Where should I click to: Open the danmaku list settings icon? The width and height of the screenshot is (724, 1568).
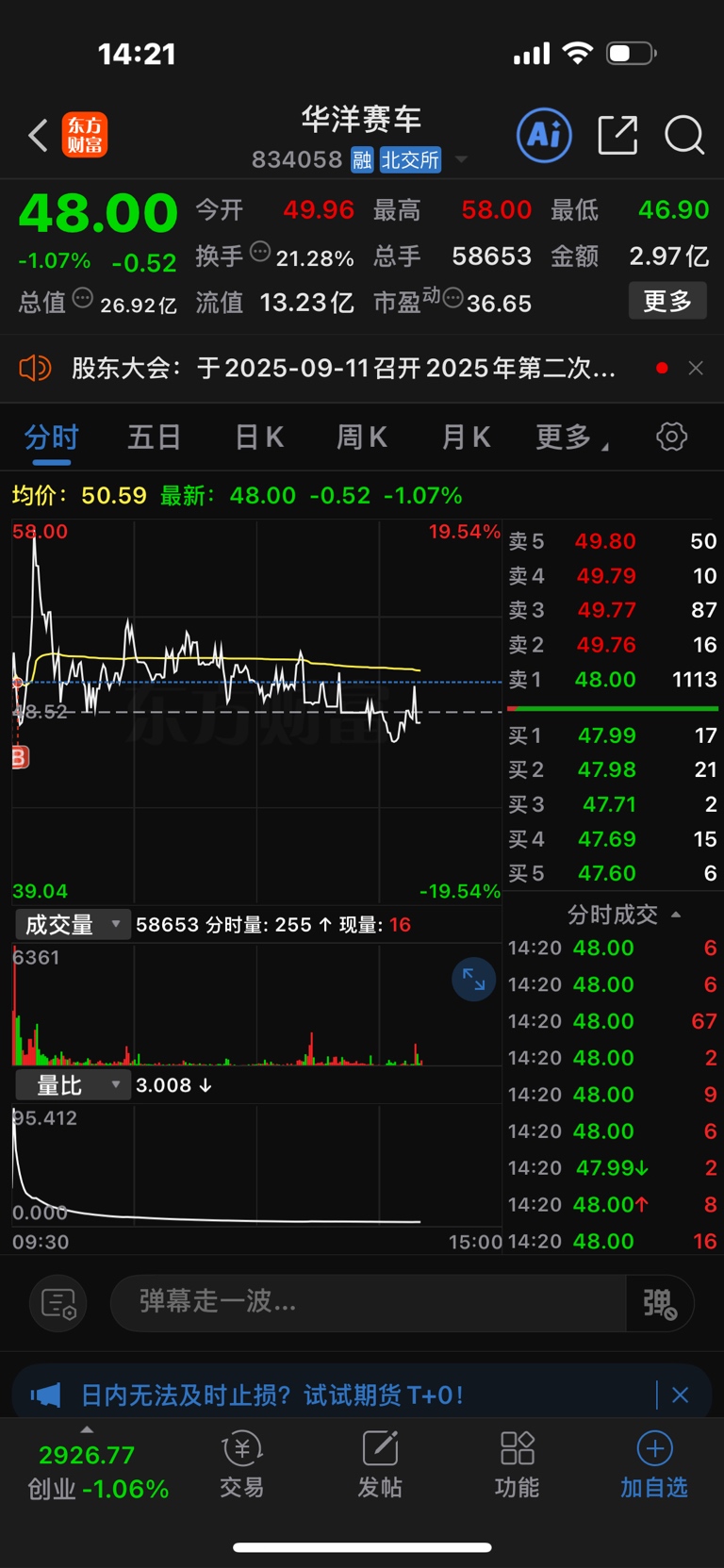pos(58,1303)
